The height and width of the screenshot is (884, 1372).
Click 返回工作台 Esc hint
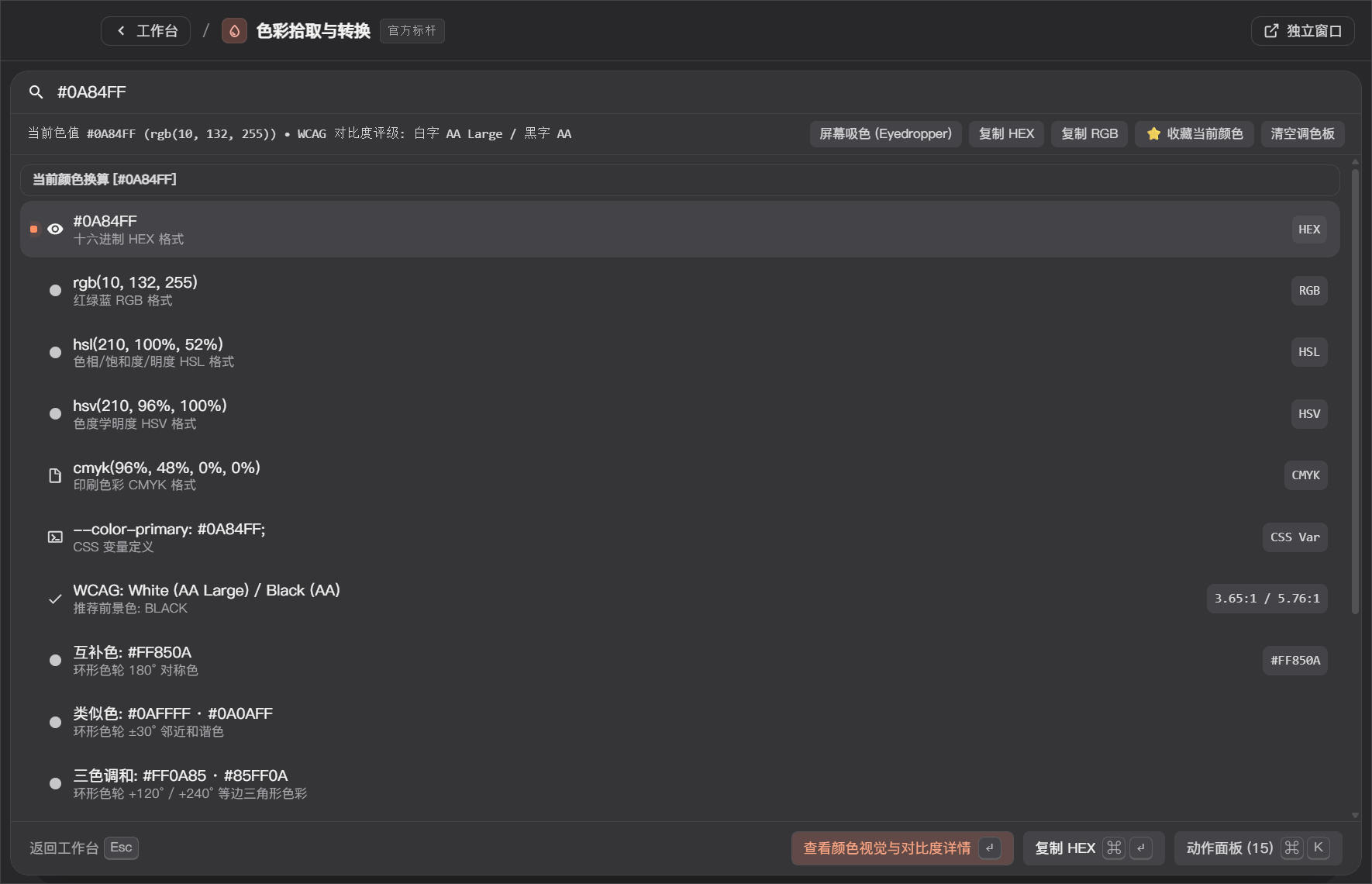click(84, 848)
